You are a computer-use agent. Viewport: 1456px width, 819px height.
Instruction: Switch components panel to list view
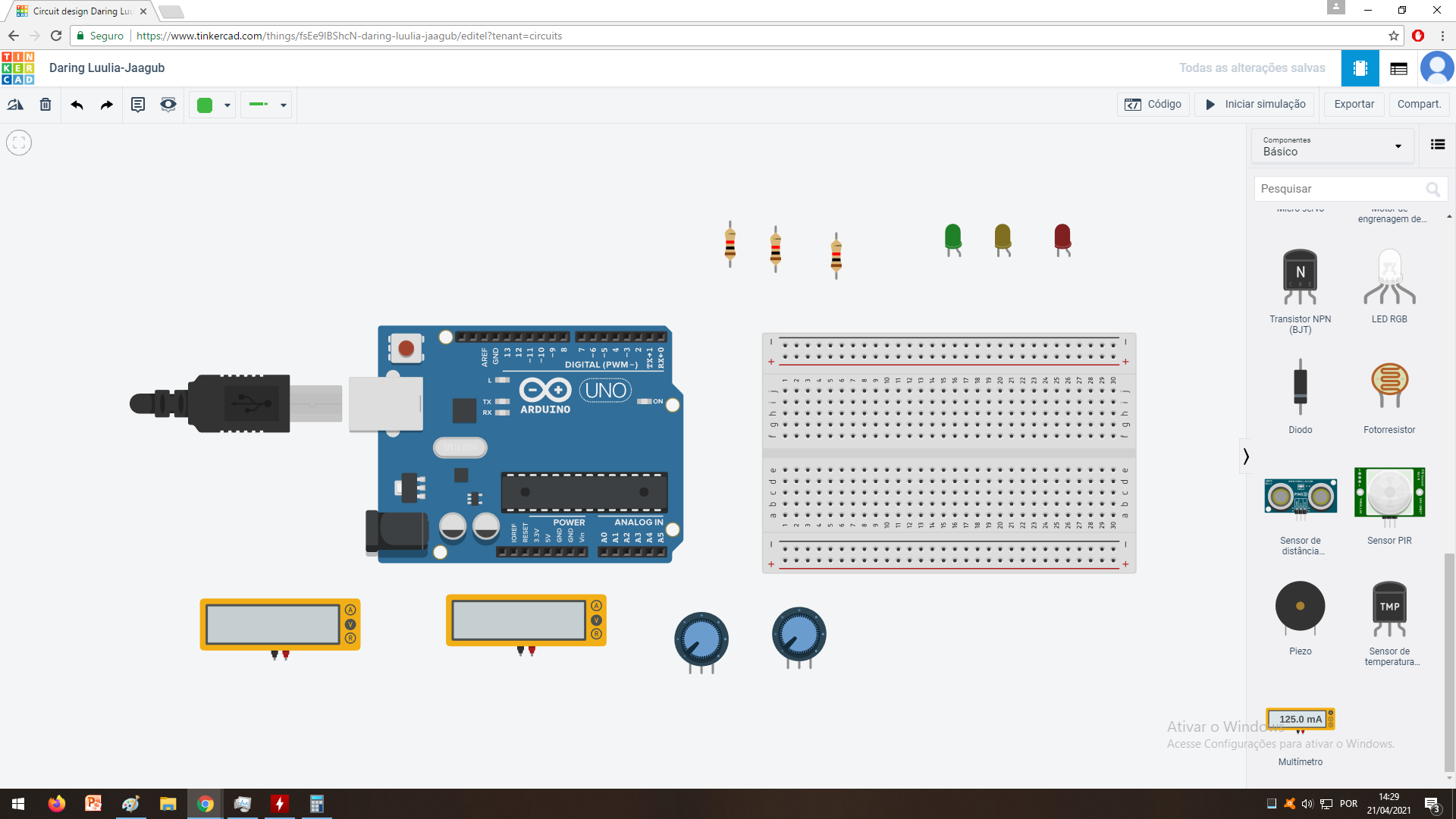(x=1438, y=144)
